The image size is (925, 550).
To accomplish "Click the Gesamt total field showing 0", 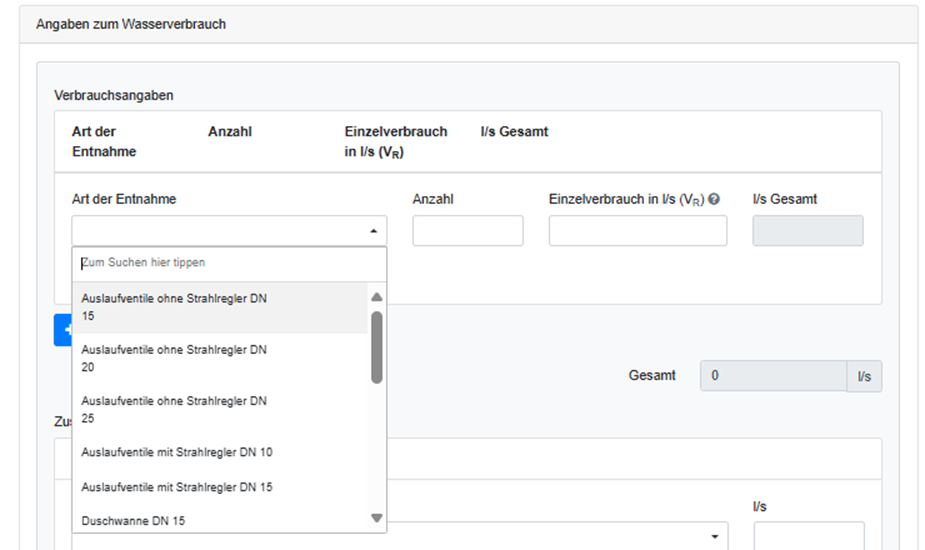I will (773, 376).
